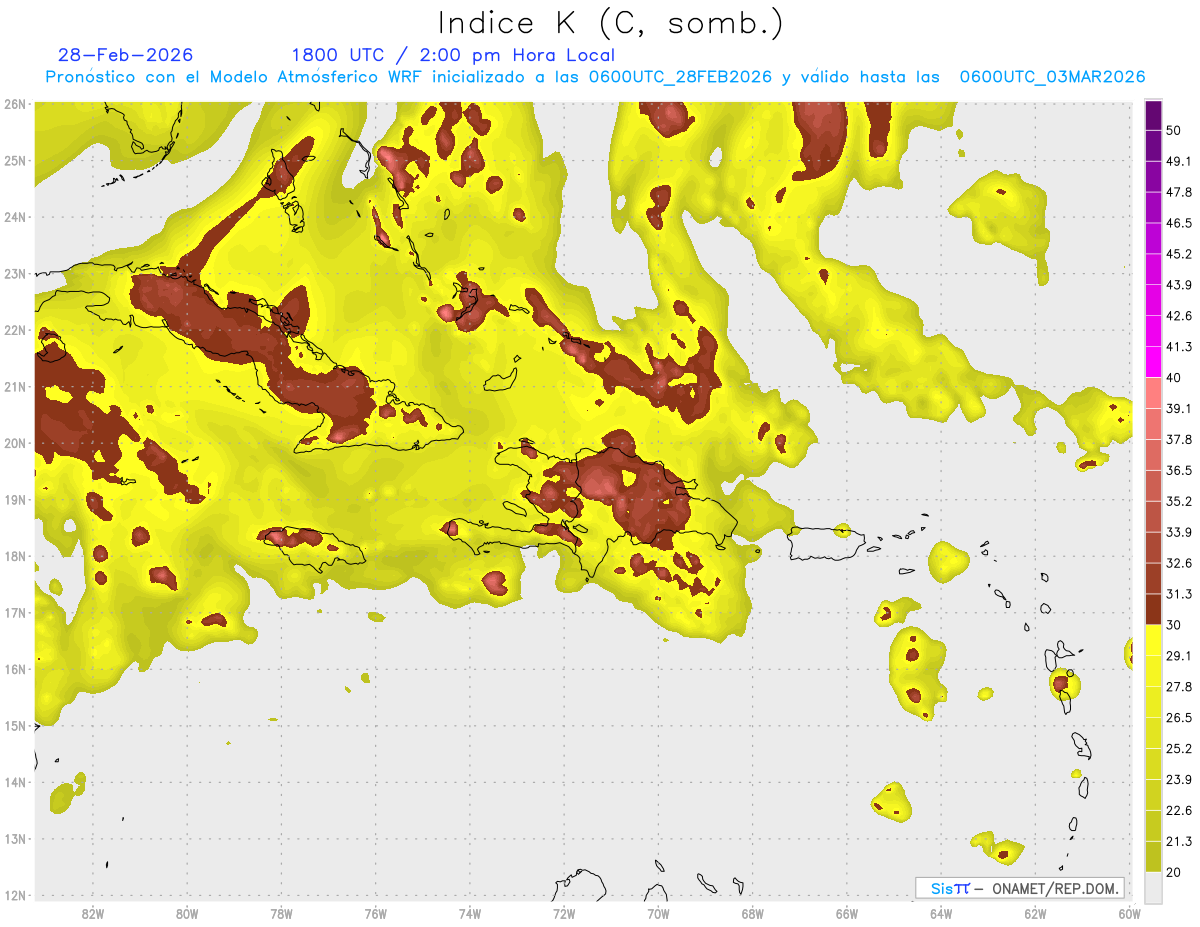Screen dimensions: 1200x927
Task: Click the '12N' latitude label
Action: 15,895
